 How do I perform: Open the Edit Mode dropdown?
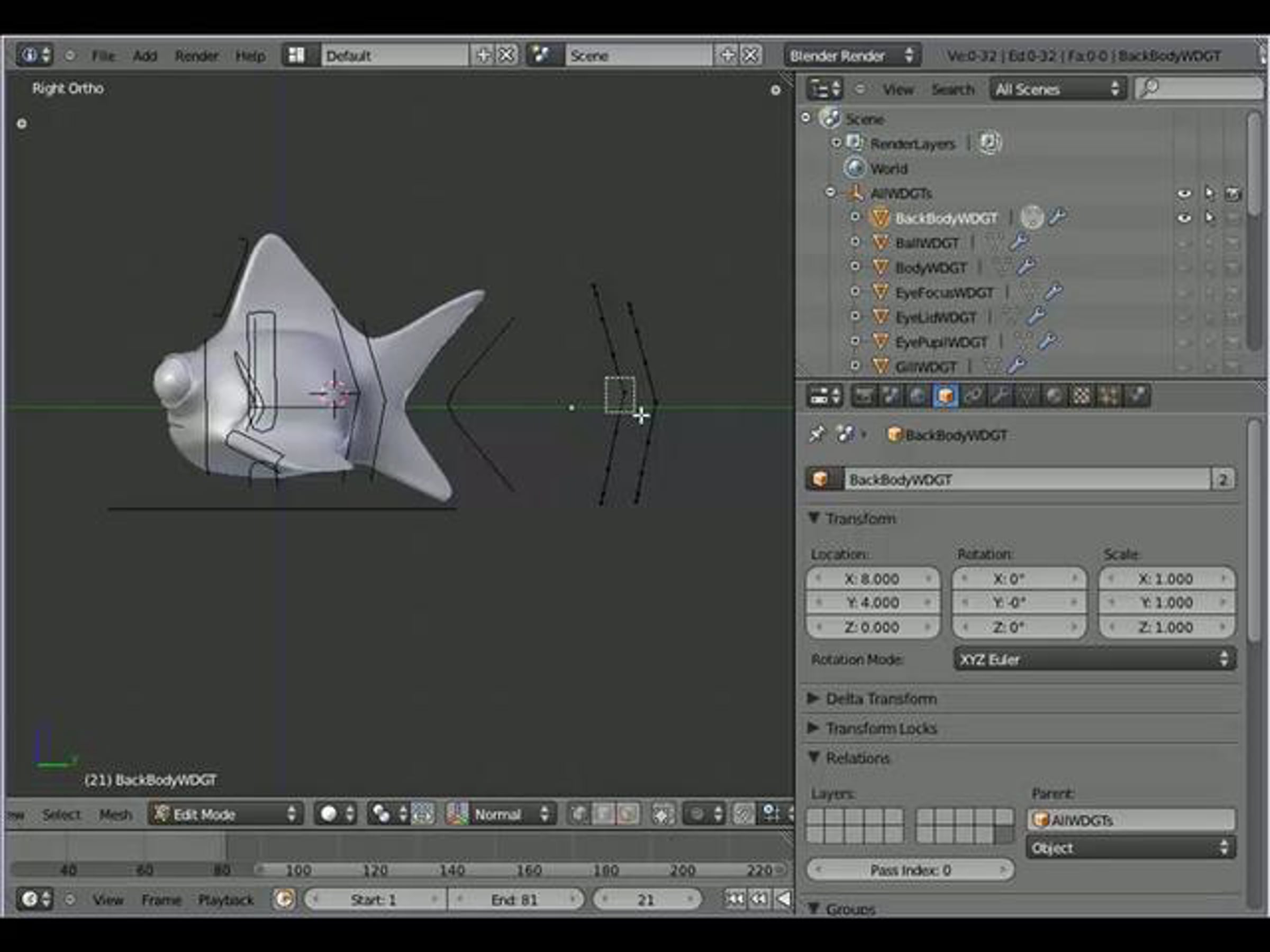click(226, 814)
